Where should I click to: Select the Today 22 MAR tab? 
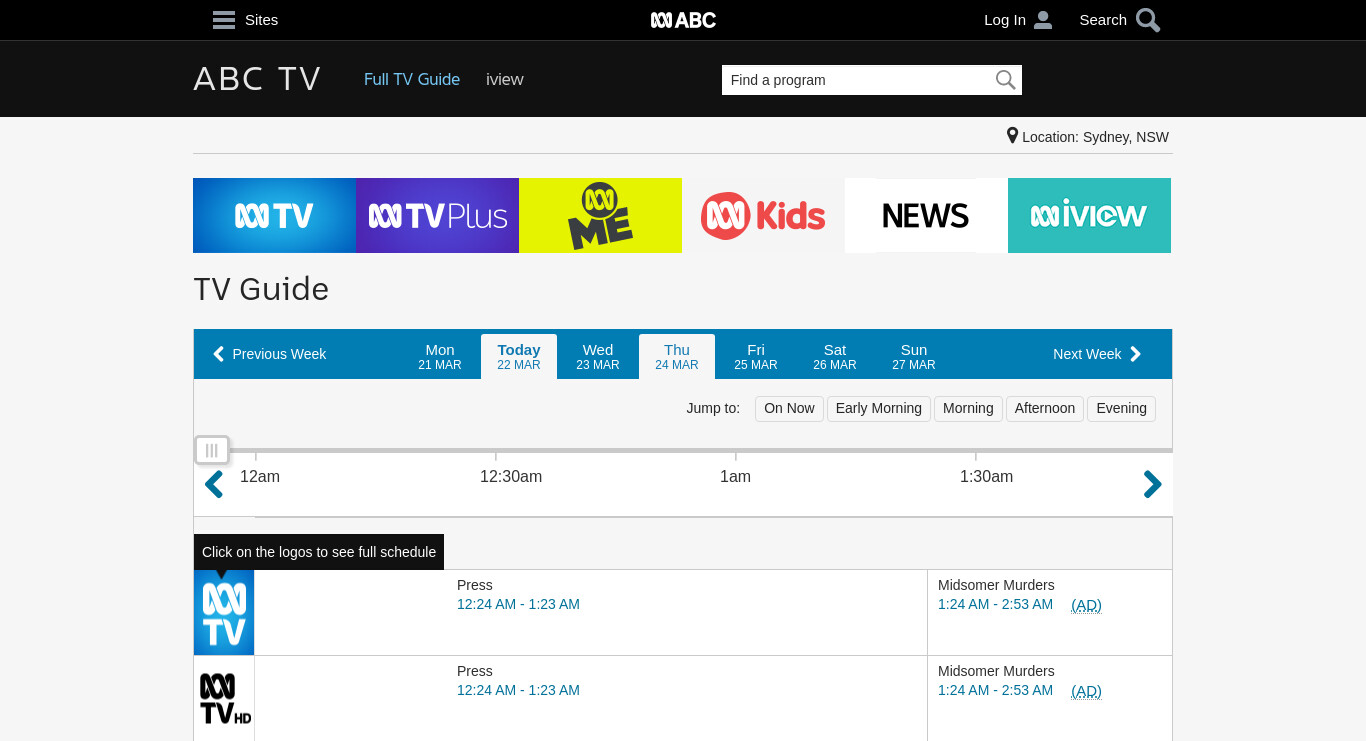[519, 356]
